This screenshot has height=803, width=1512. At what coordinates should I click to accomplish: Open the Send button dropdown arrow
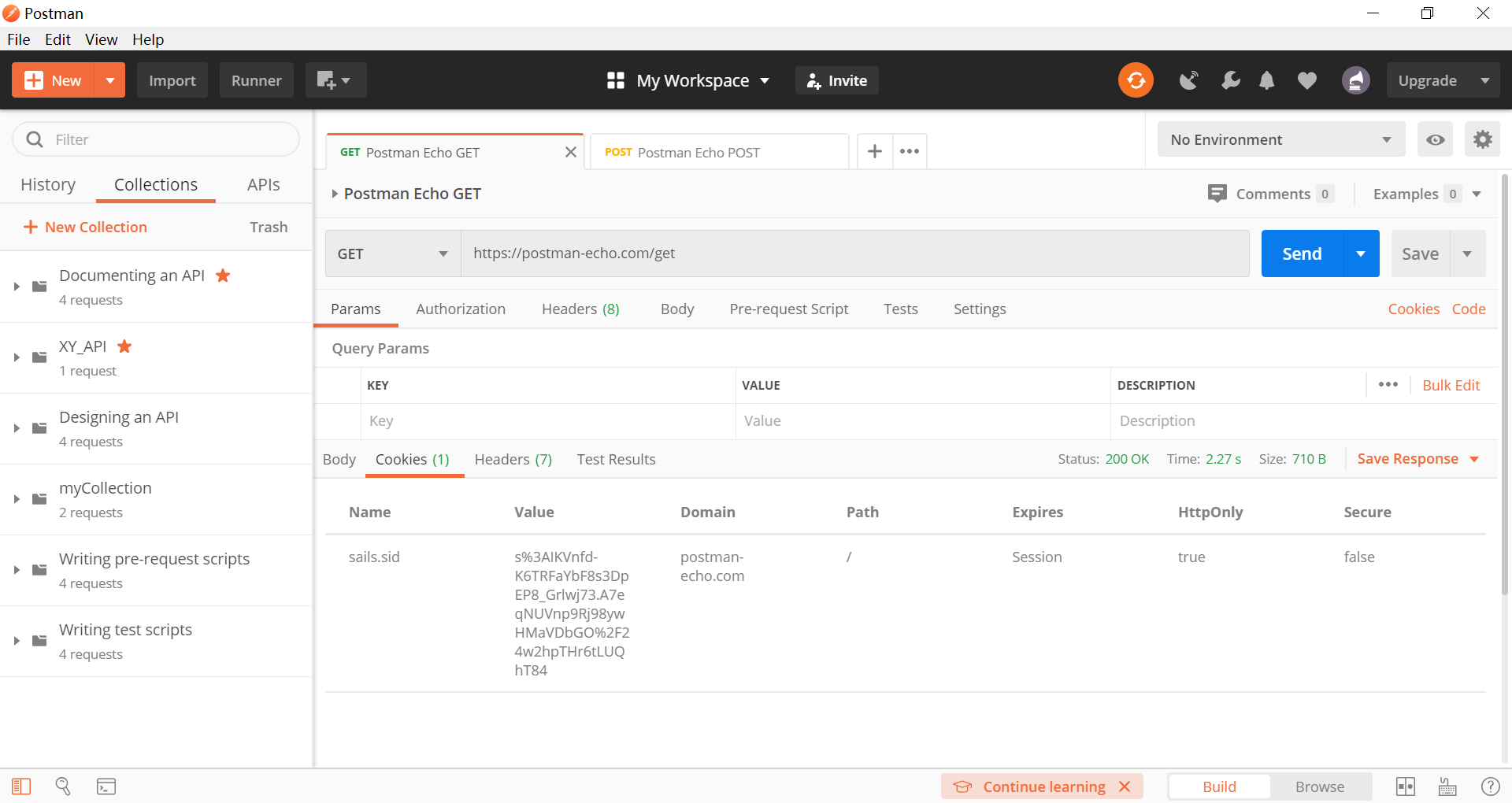point(1361,253)
